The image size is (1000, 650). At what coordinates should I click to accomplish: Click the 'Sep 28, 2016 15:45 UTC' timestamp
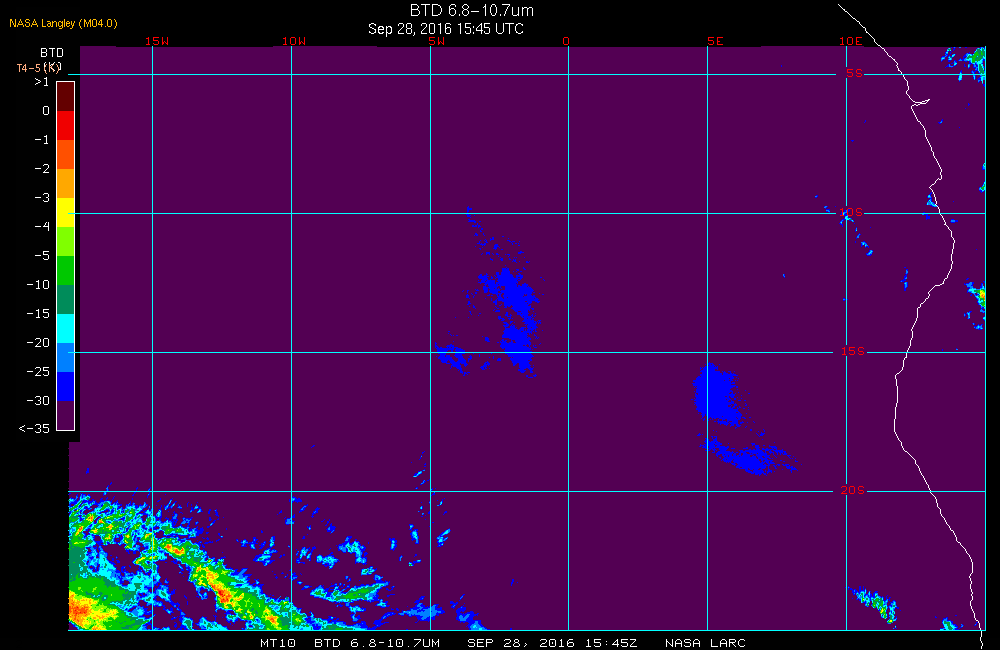(446, 29)
